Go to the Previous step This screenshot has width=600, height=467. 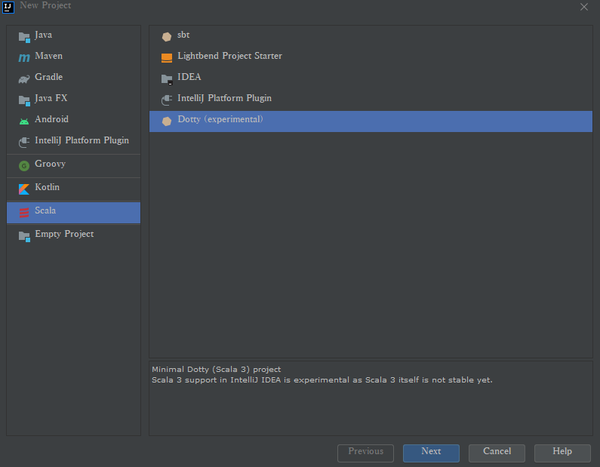365,453
